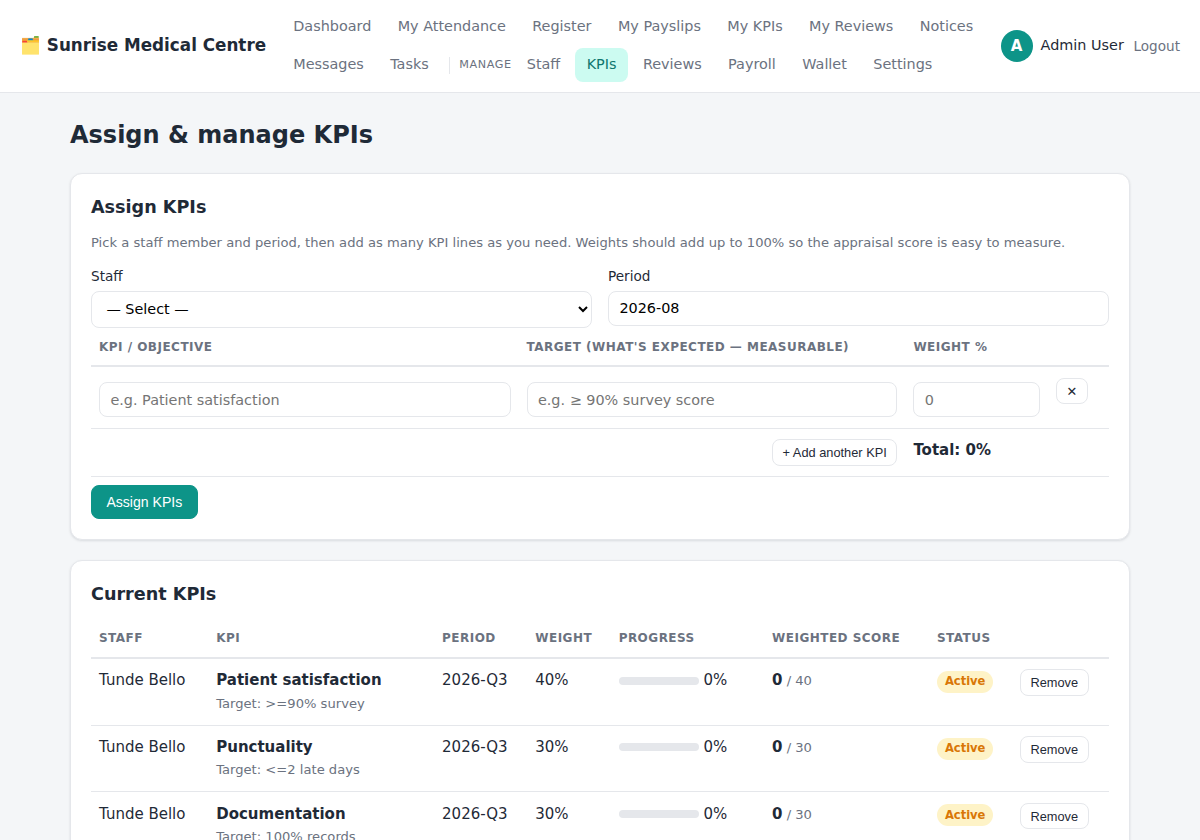1200x840 pixels.
Task: Open the Tasks page
Action: [x=409, y=64]
